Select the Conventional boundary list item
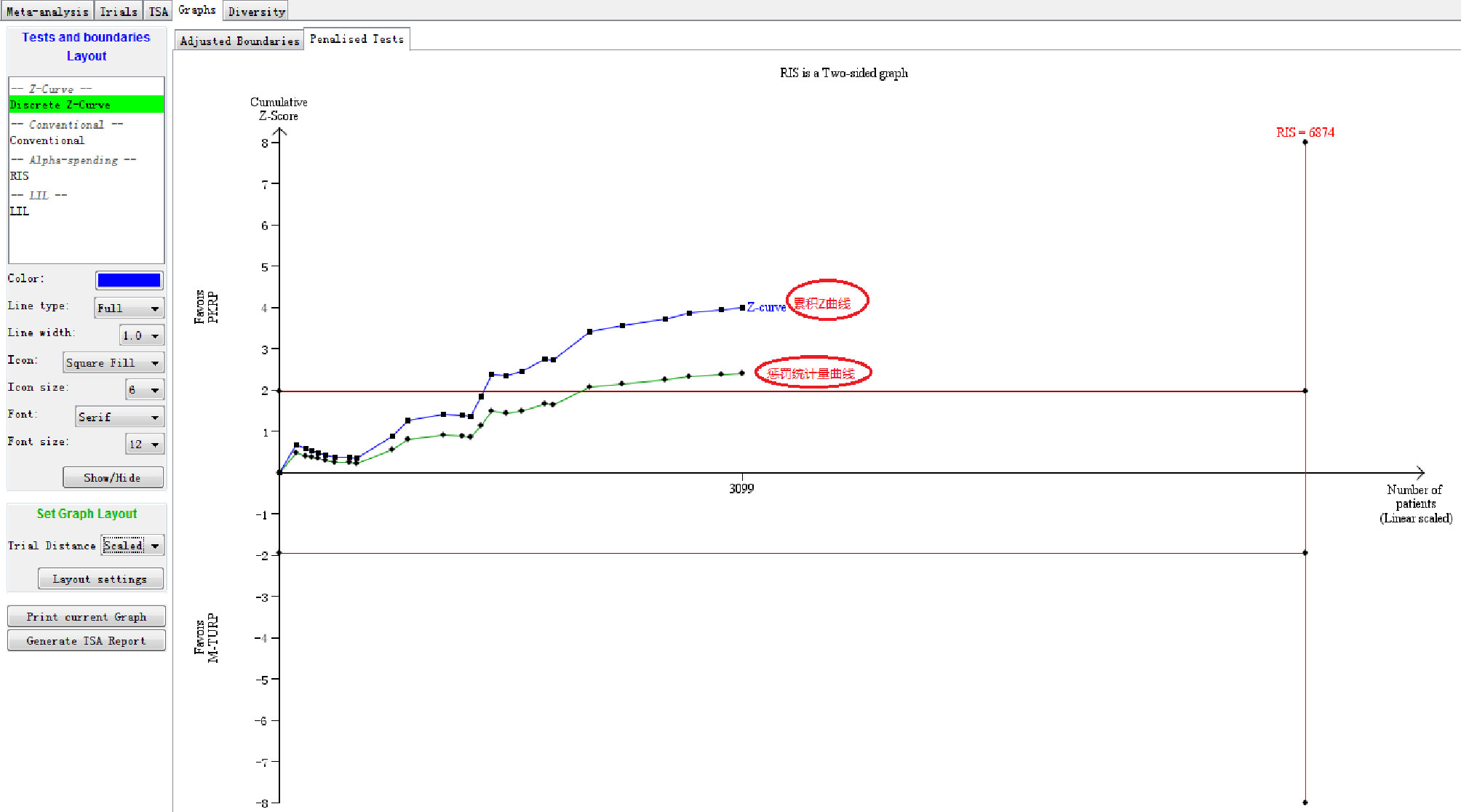The width and height of the screenshot is (1461, 812). pyautogui.click(x=47, y=140)
